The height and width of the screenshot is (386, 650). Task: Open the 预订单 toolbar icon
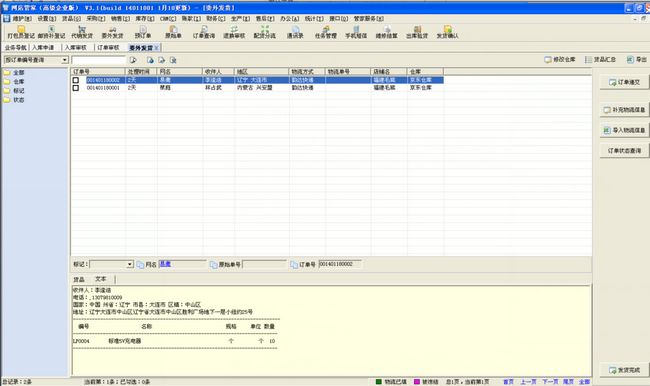pyautogui.click(x=143, y=32)
